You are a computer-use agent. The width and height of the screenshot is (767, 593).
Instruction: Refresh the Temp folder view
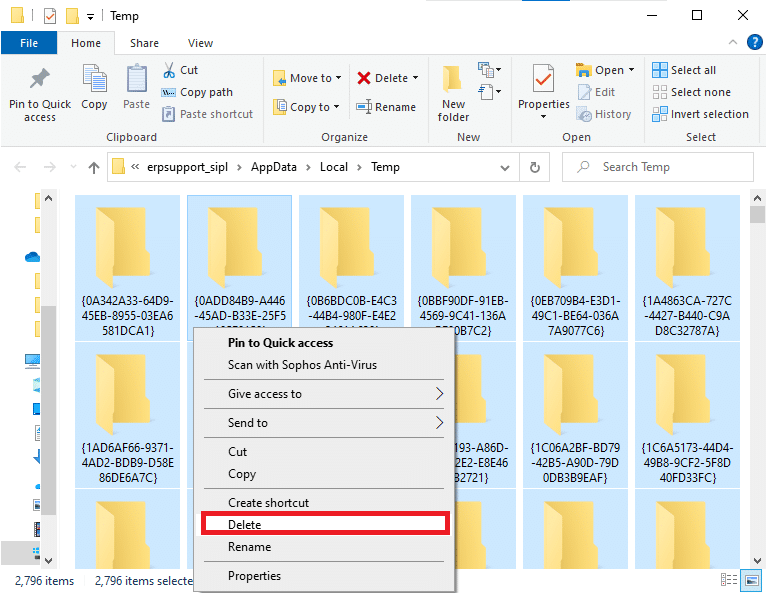pos(535,167)
